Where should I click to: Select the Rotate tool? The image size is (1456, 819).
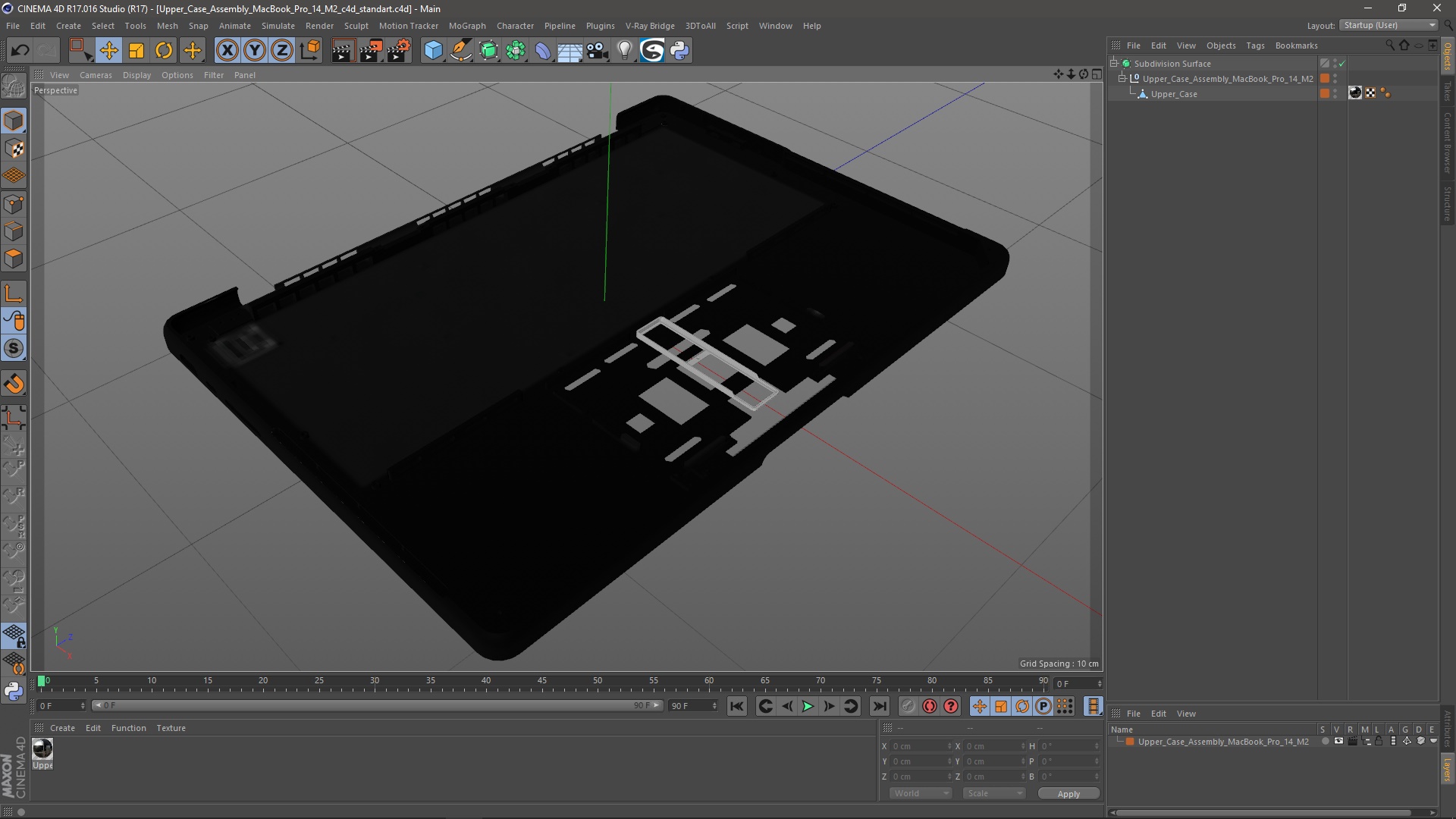(x=164, y=51)
